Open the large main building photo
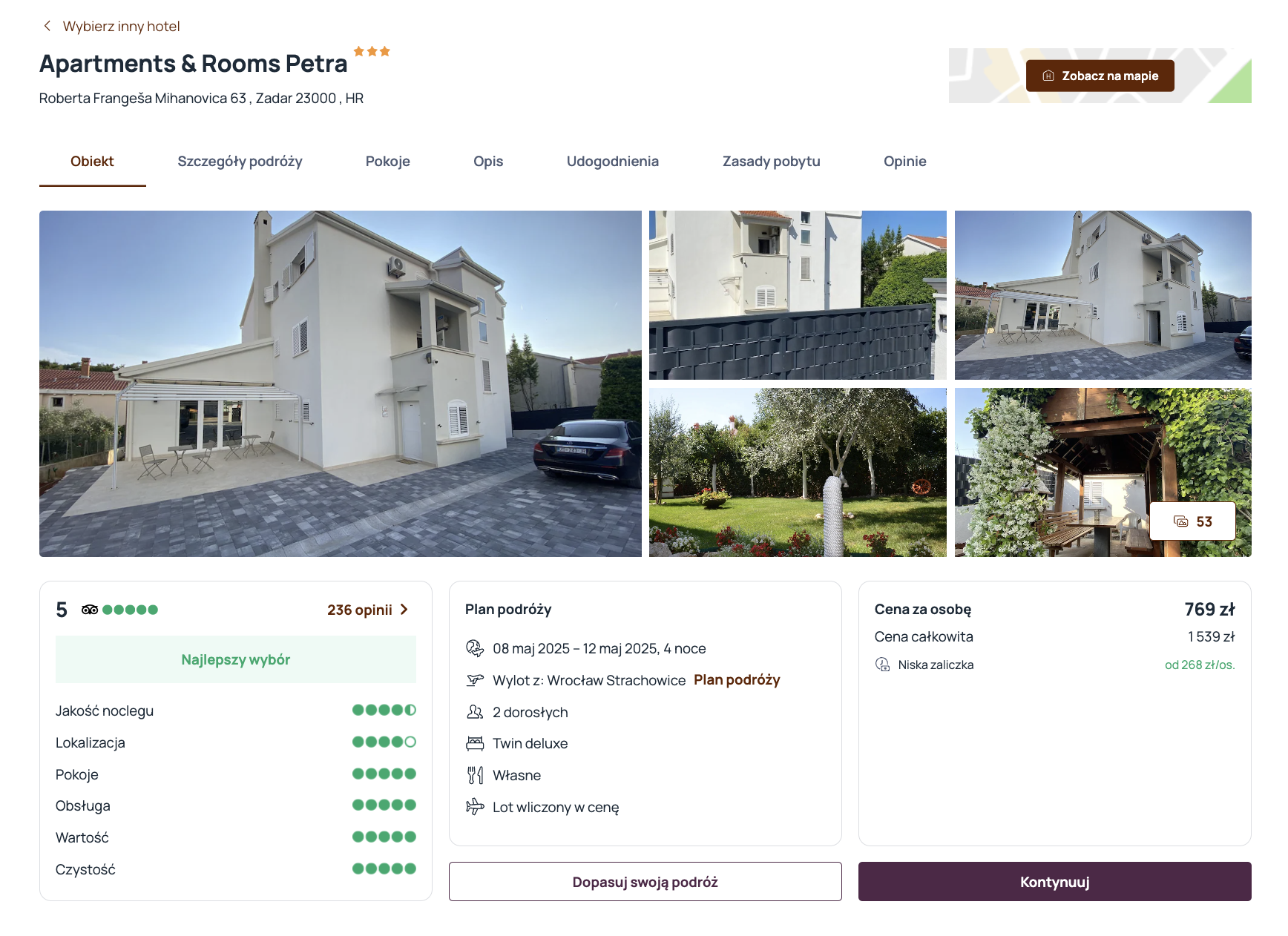This screenshot has height=936, width=1288. [341, 383]
